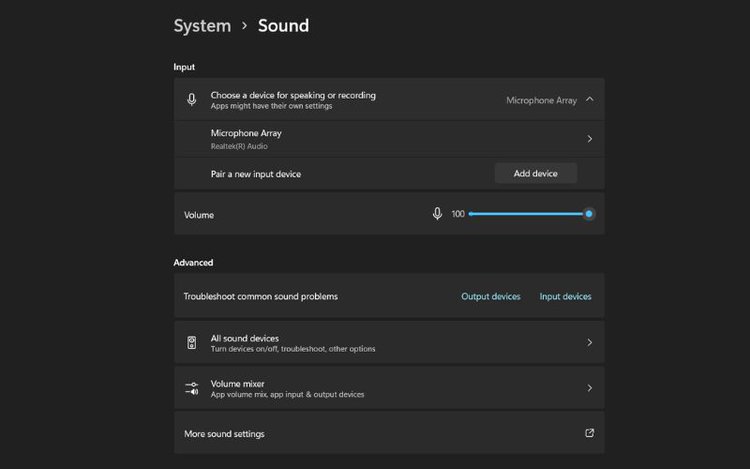Click the Sound breadcrumb title
750x469 pixels.
284,26
